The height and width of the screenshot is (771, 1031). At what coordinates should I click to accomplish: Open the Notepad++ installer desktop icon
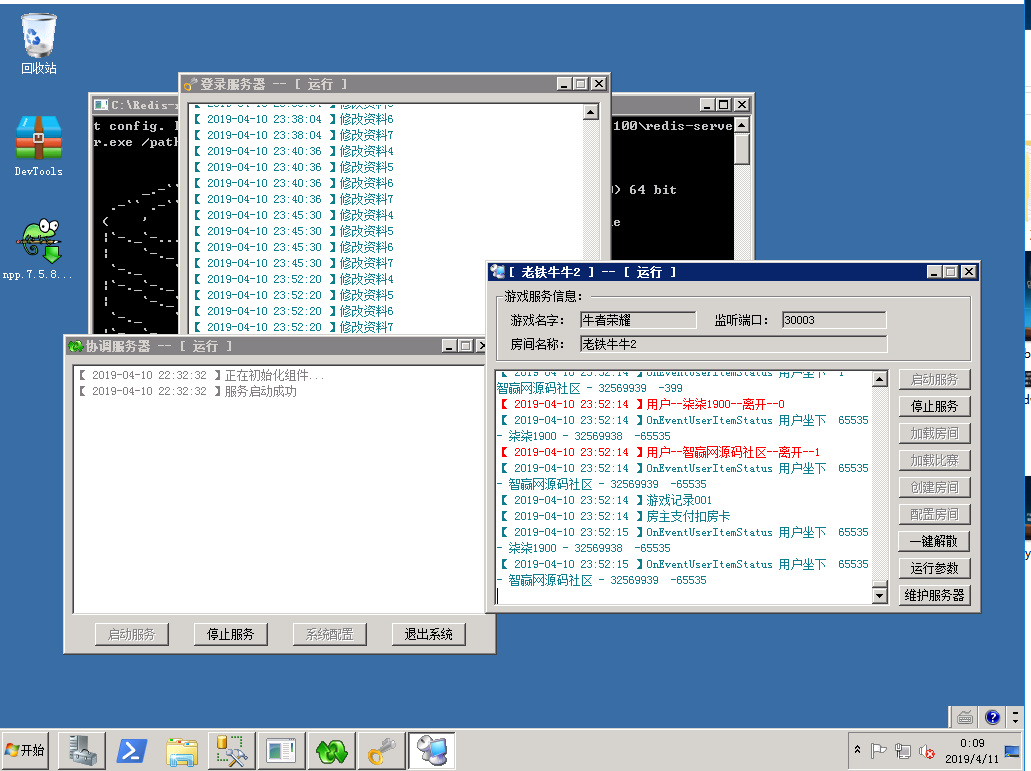pyautogui.click(x=38, y=243)
